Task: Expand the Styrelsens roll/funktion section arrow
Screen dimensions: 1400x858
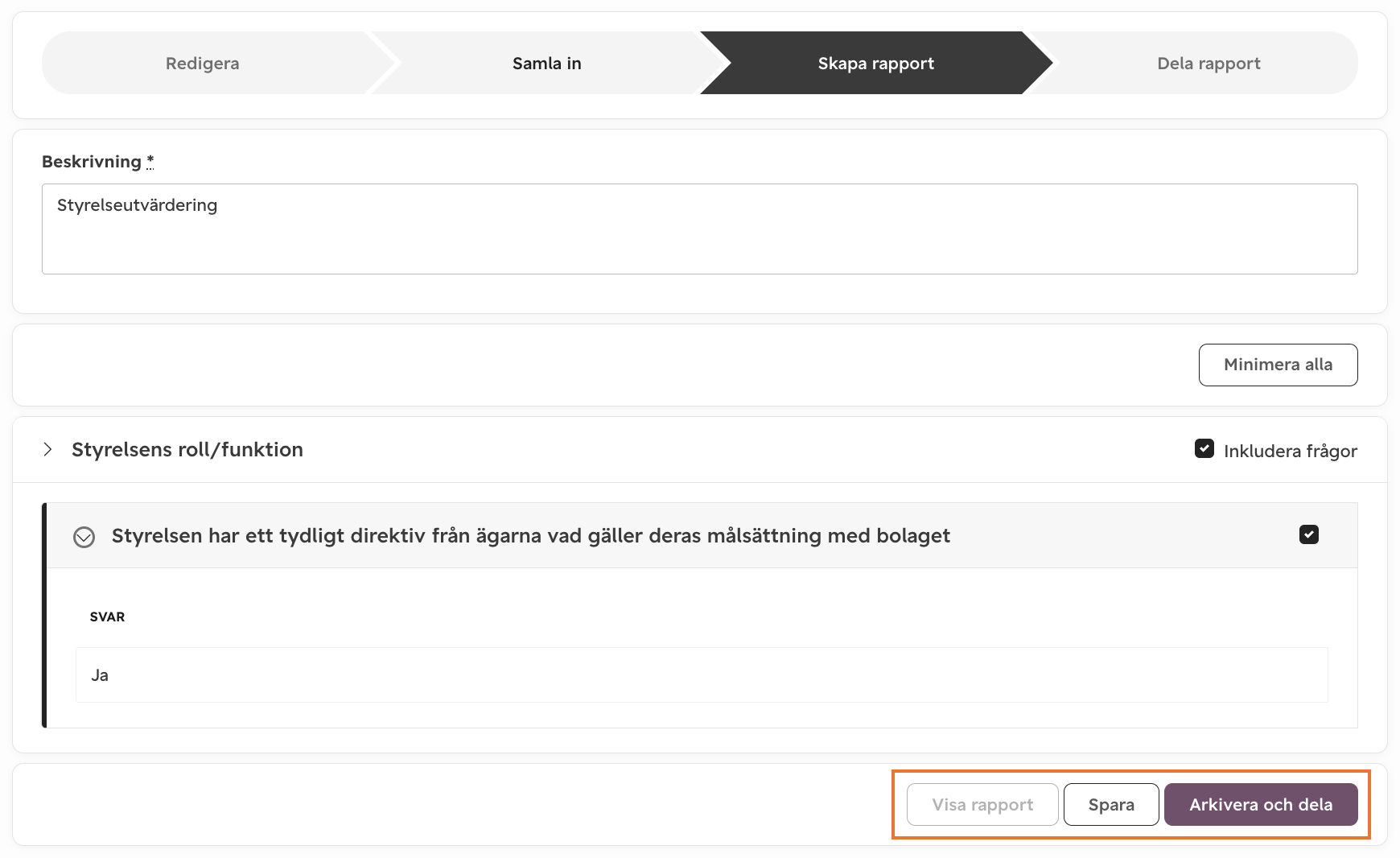Action: click(48, 449)
